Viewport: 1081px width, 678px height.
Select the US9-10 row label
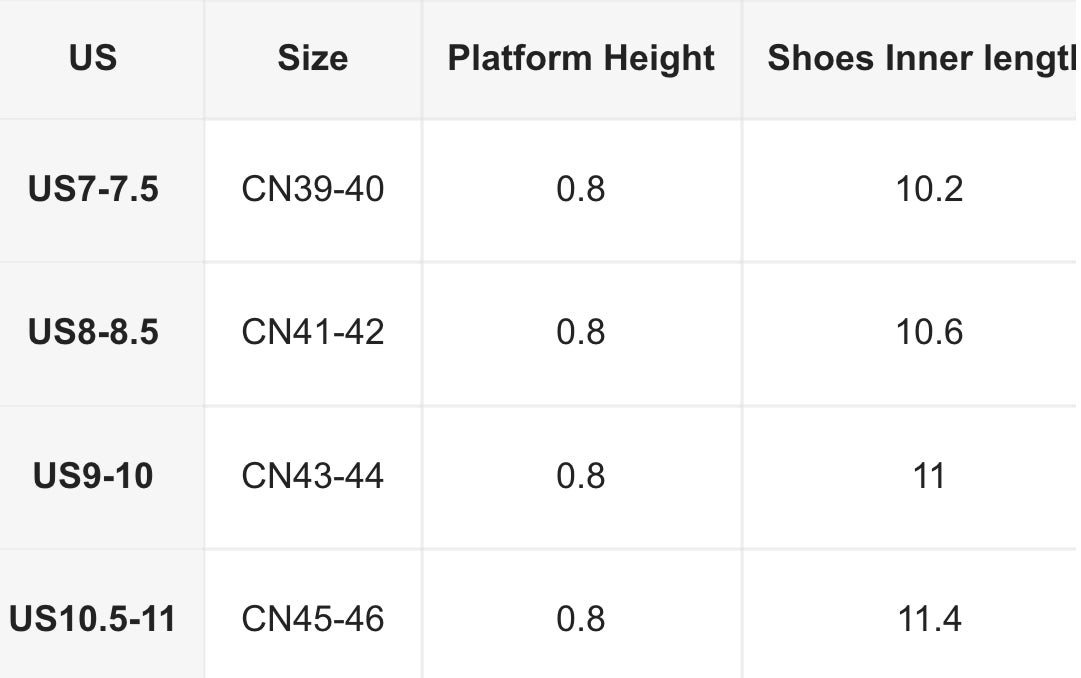click(93, 476)
